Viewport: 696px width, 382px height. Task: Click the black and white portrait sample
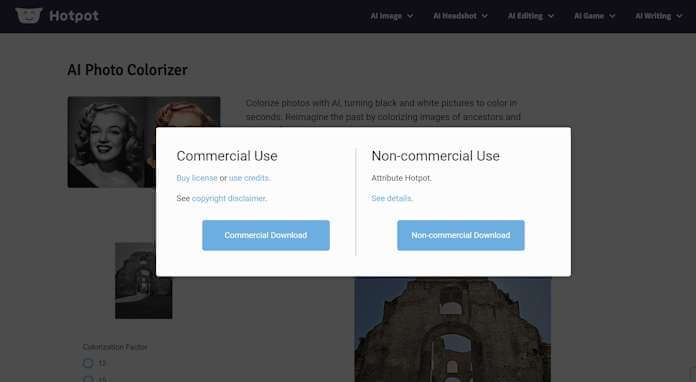coord(106,142)
